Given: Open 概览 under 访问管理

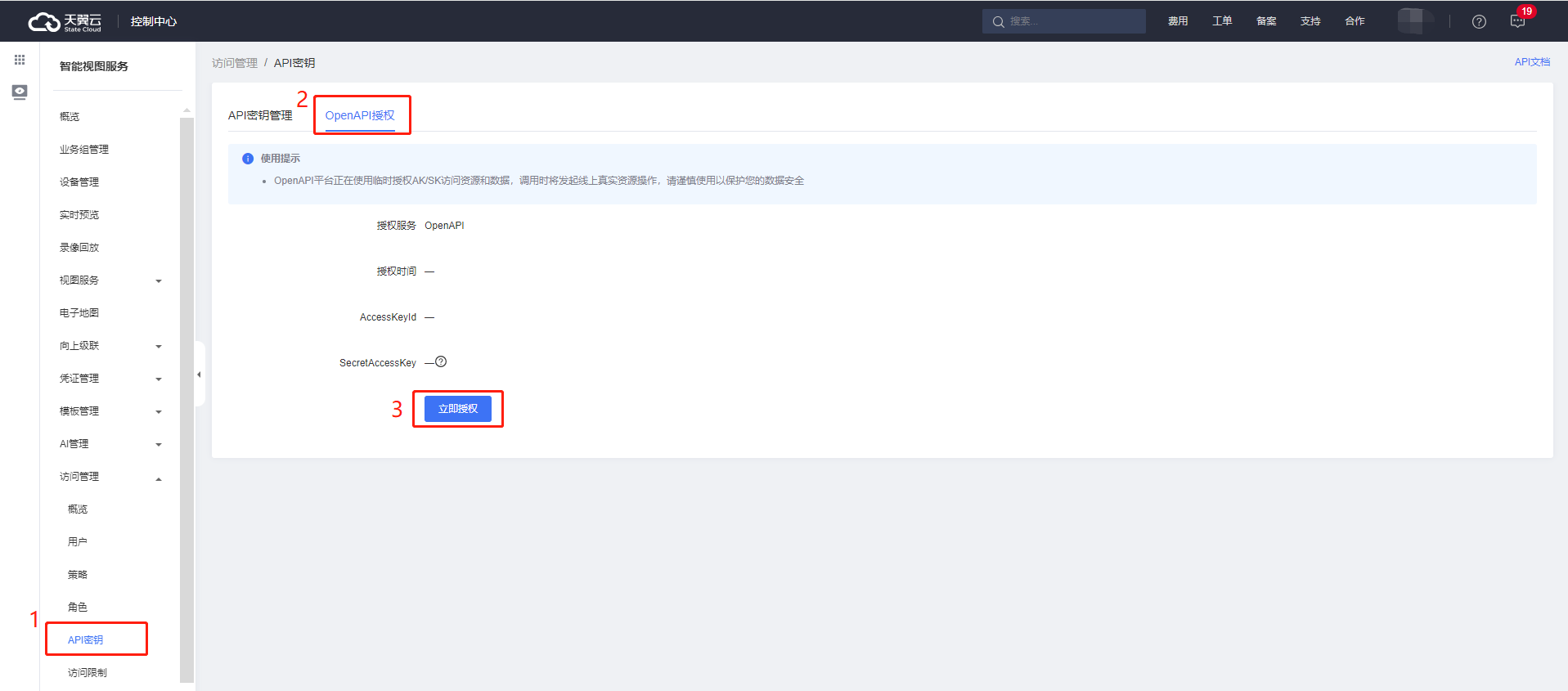Looking at the screenshot, I should tap(78, 509).
